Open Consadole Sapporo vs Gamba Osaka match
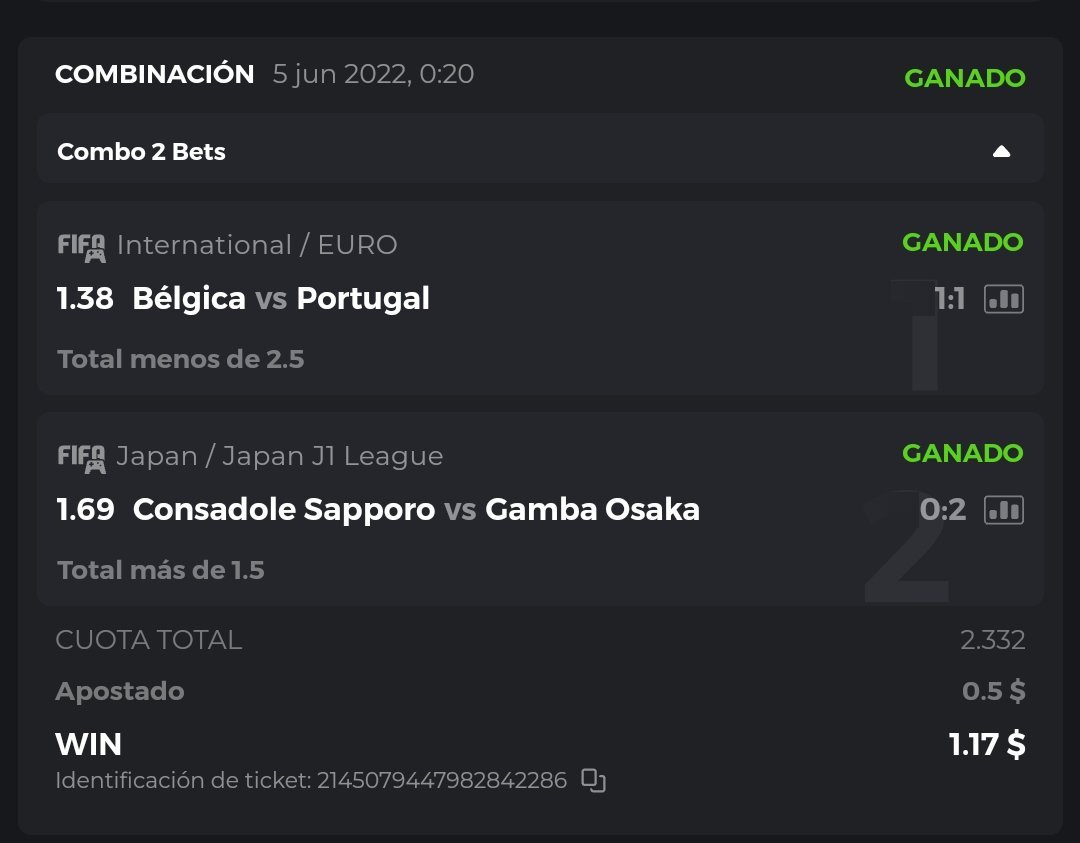Screen dimensions: 1080x843 click(416, 510)
